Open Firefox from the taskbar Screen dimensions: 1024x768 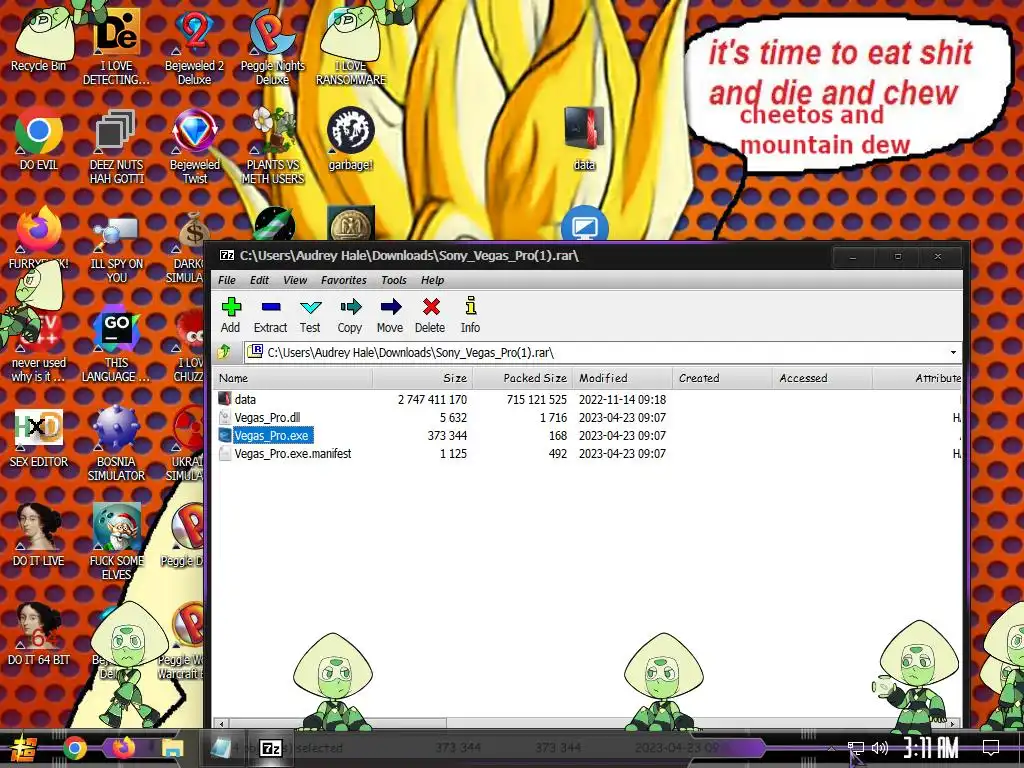pyautogui.click(x=123, y=748)
